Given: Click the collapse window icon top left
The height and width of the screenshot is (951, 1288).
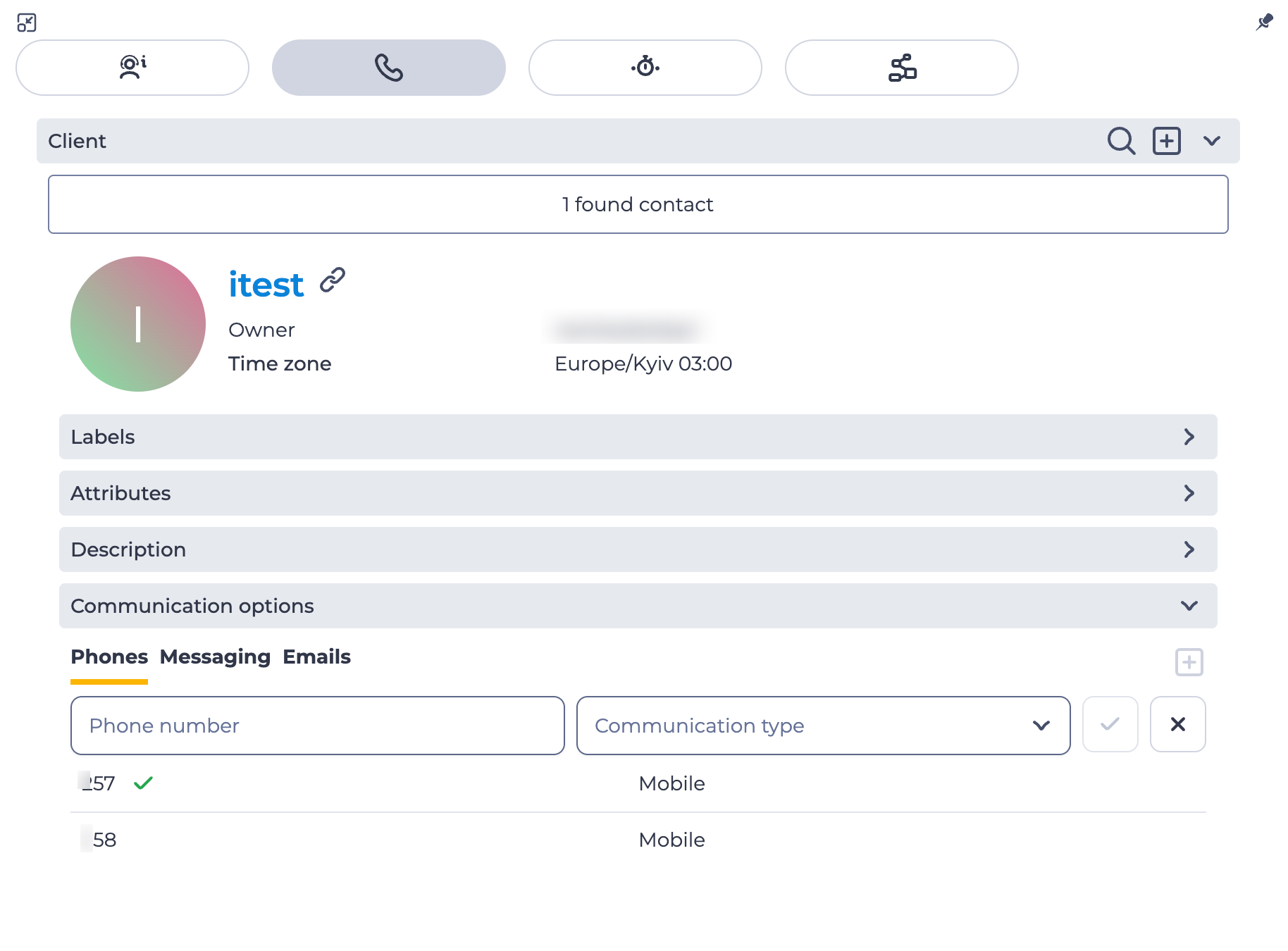Looking at the screenshot, I should tap(27, 23).
